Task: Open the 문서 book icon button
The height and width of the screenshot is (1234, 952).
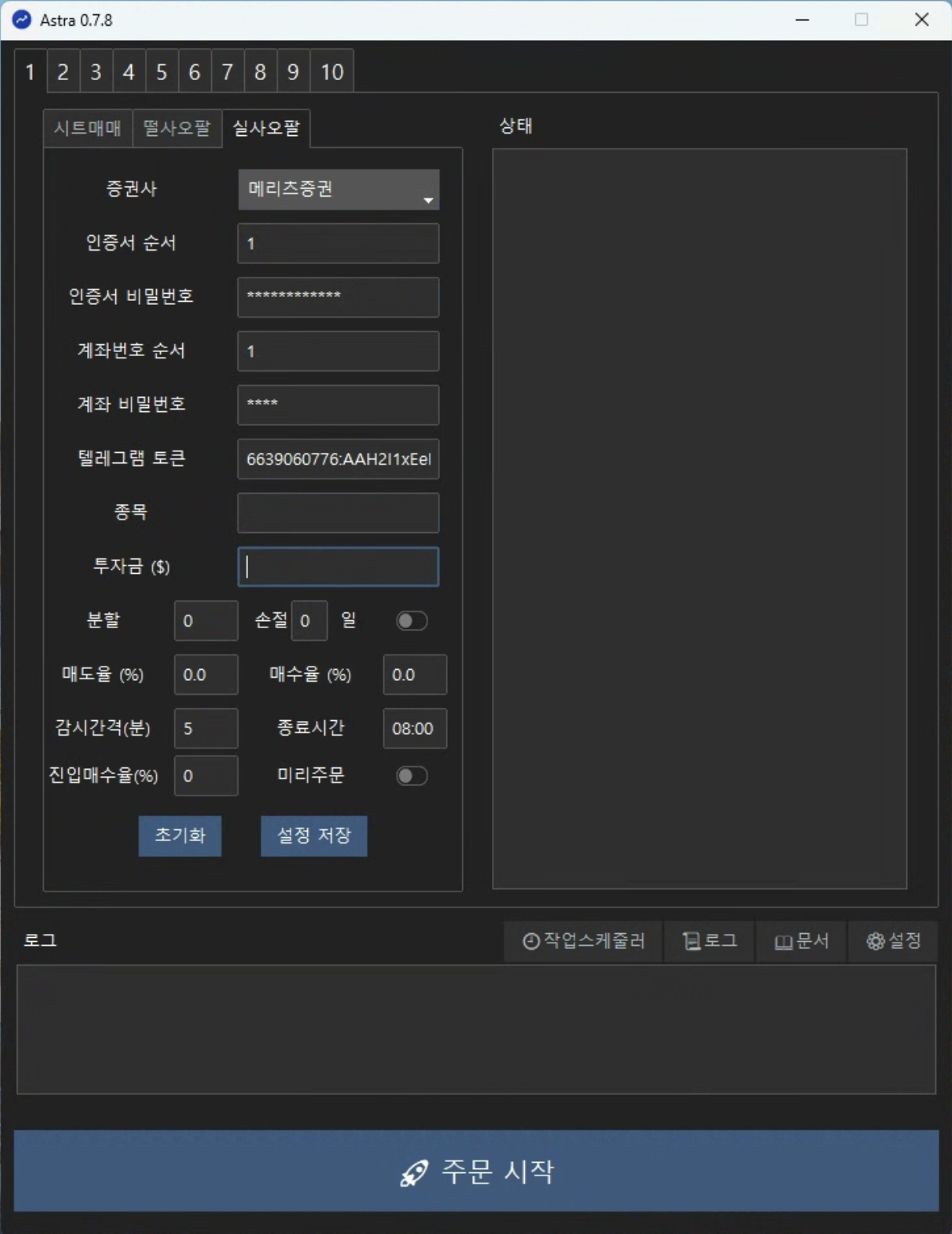Action: [x=784, y=942]
